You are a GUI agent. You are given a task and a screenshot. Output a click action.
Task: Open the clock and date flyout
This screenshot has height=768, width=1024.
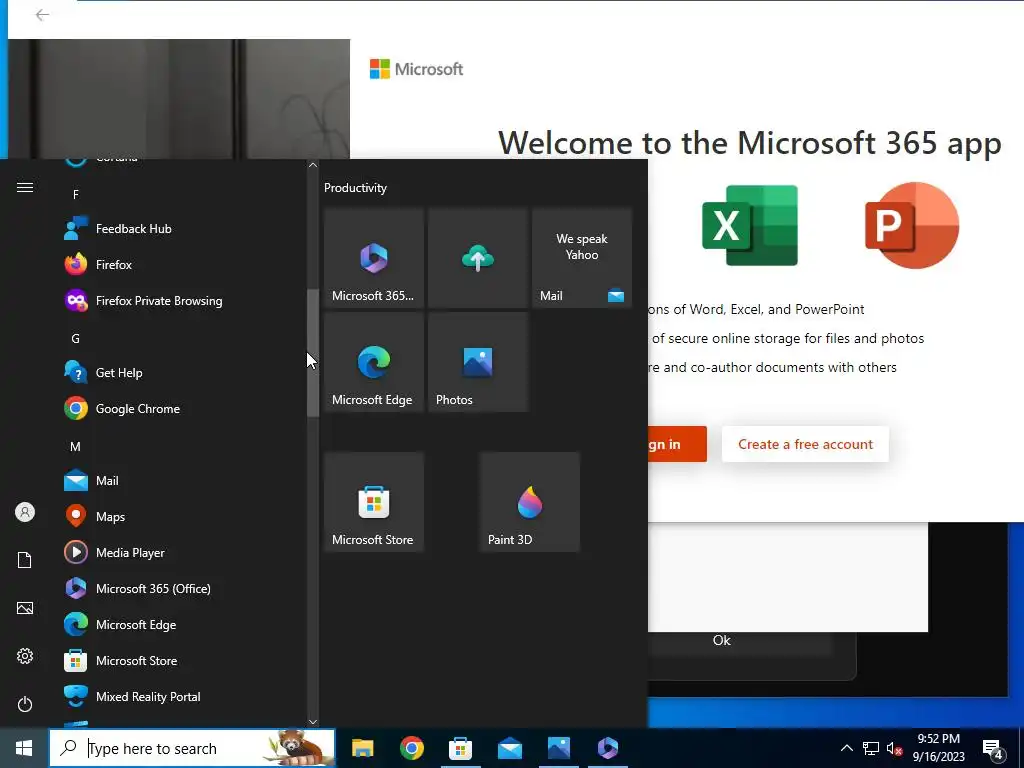(938, 748)
